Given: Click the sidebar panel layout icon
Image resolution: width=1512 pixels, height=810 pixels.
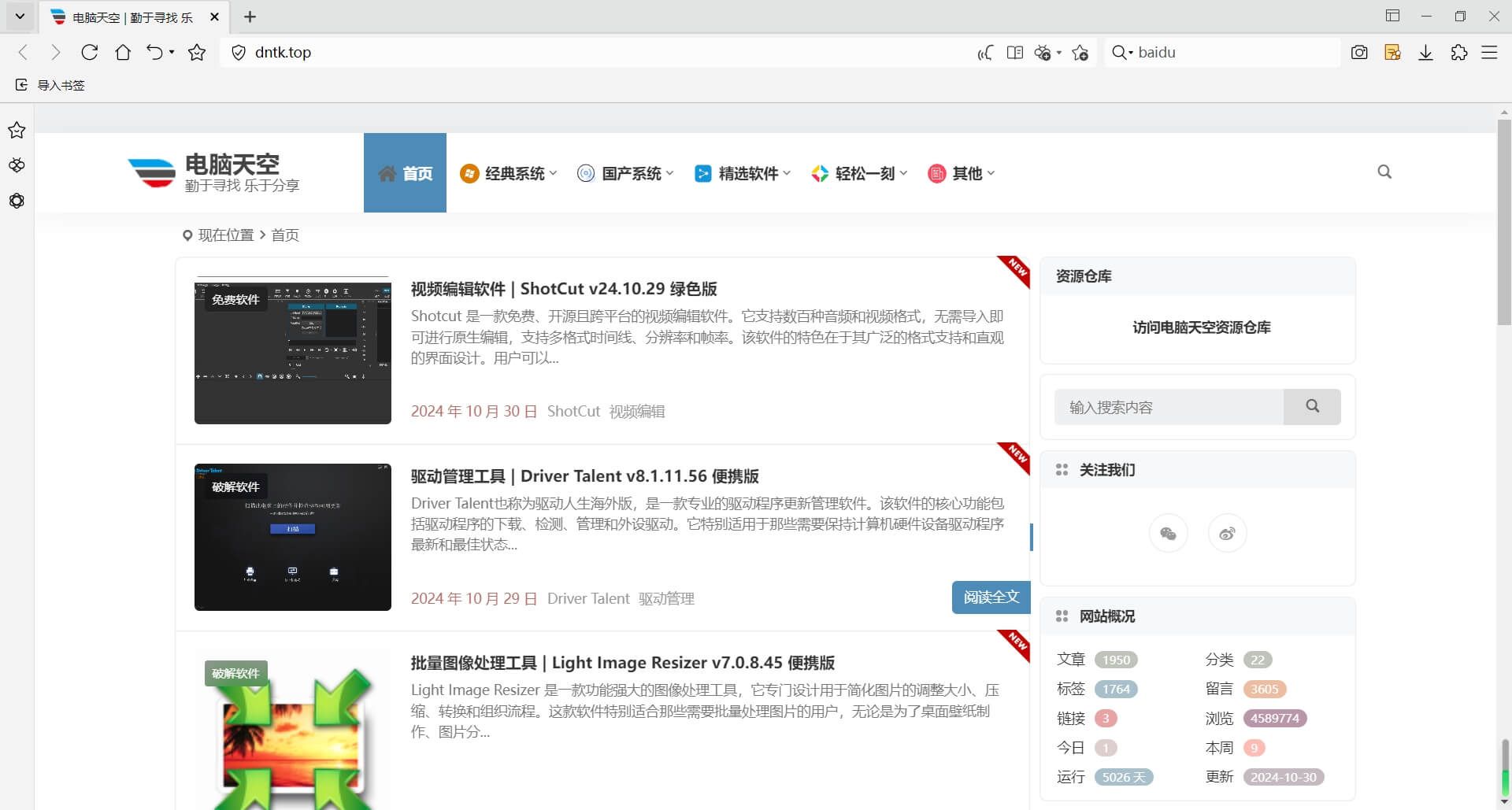Looking at the screenshot, I should tap(1392, 16).
